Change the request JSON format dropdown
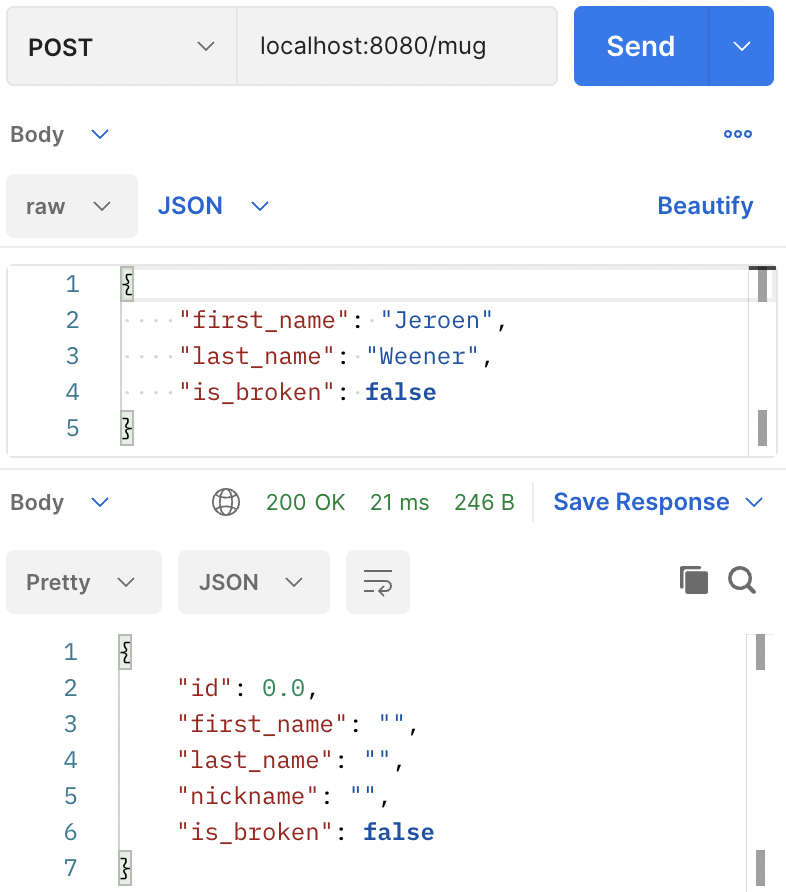 213,206
